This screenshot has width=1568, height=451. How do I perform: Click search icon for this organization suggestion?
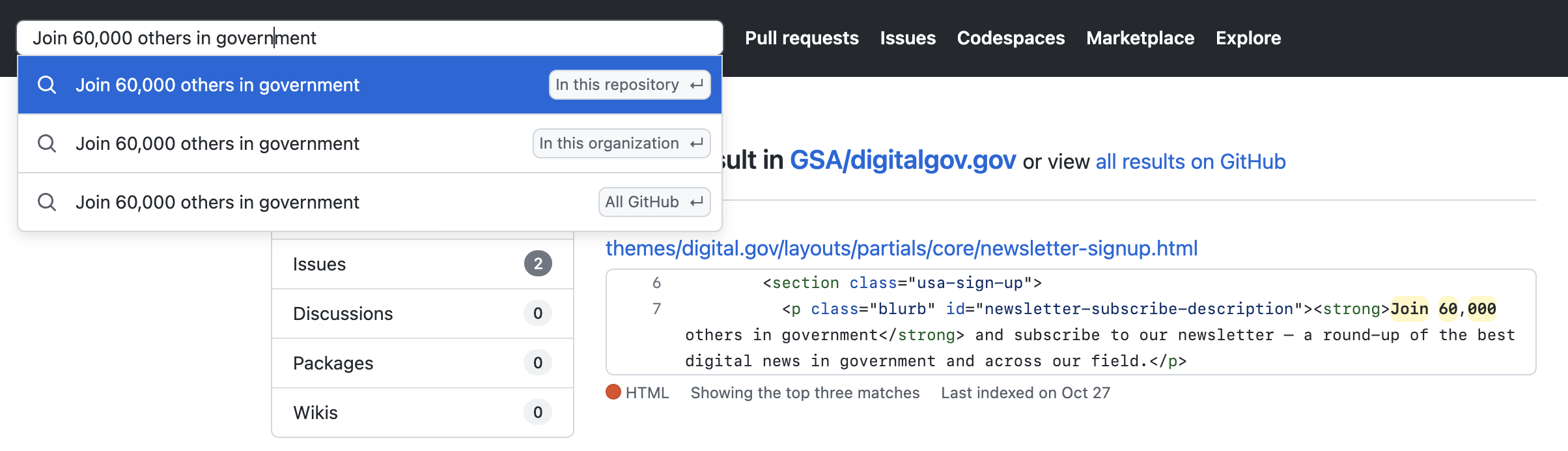pyautogui.click(x=47, y=143)
